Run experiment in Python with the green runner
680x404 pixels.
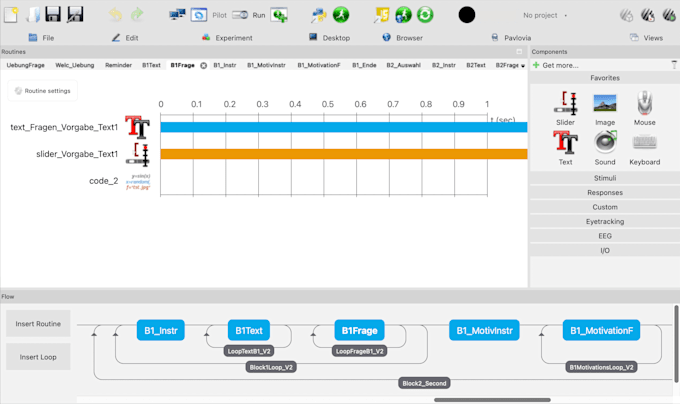coord(341,15)
